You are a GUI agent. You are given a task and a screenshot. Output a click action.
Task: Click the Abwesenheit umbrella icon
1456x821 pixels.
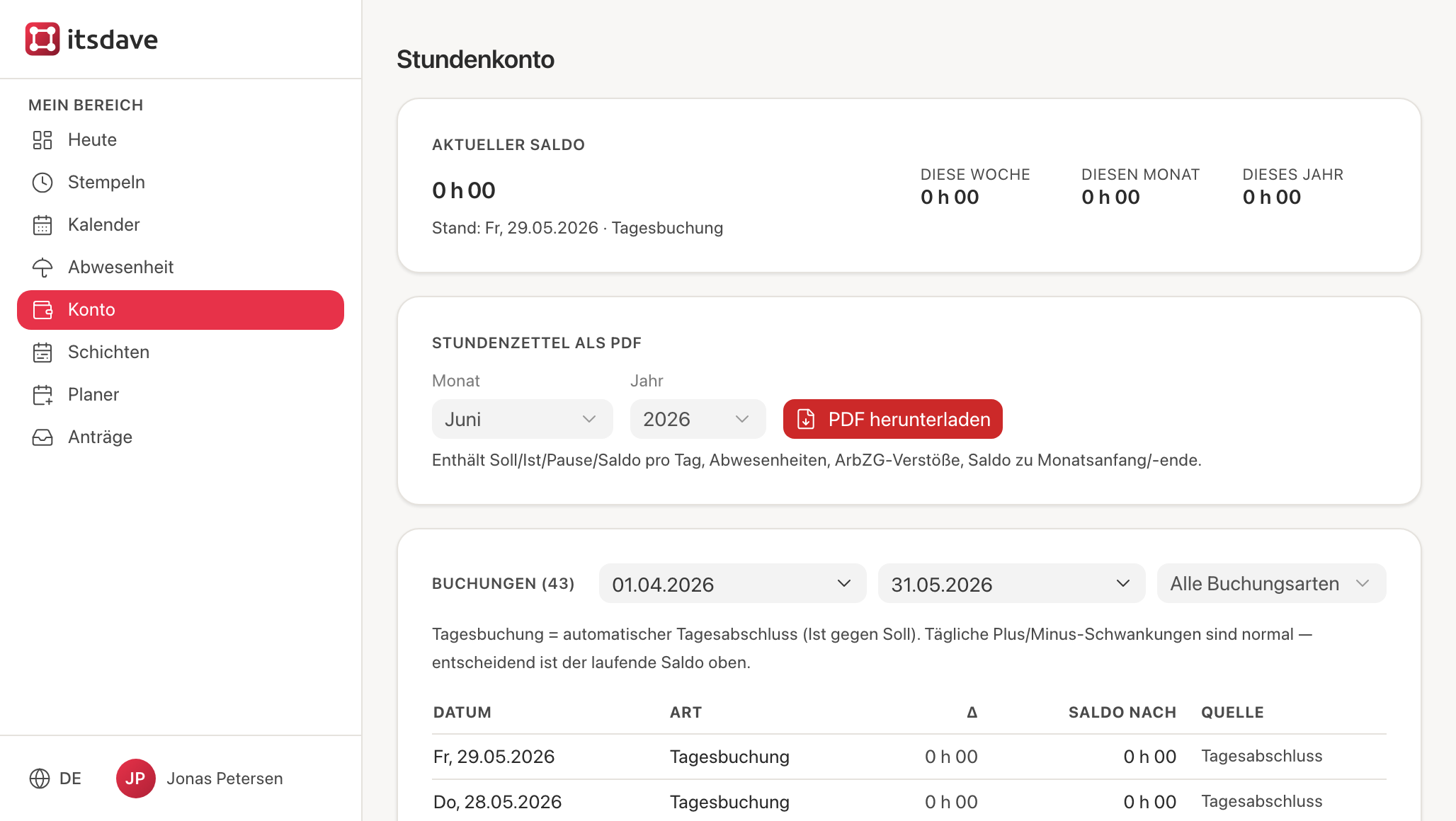[x=42, y=268]
